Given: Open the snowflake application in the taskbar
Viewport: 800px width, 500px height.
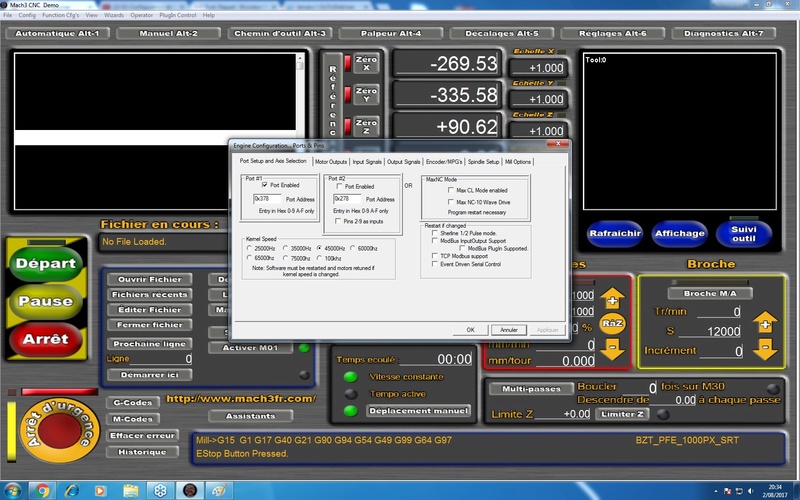Looking at the screenshot, I should (160, 491).
